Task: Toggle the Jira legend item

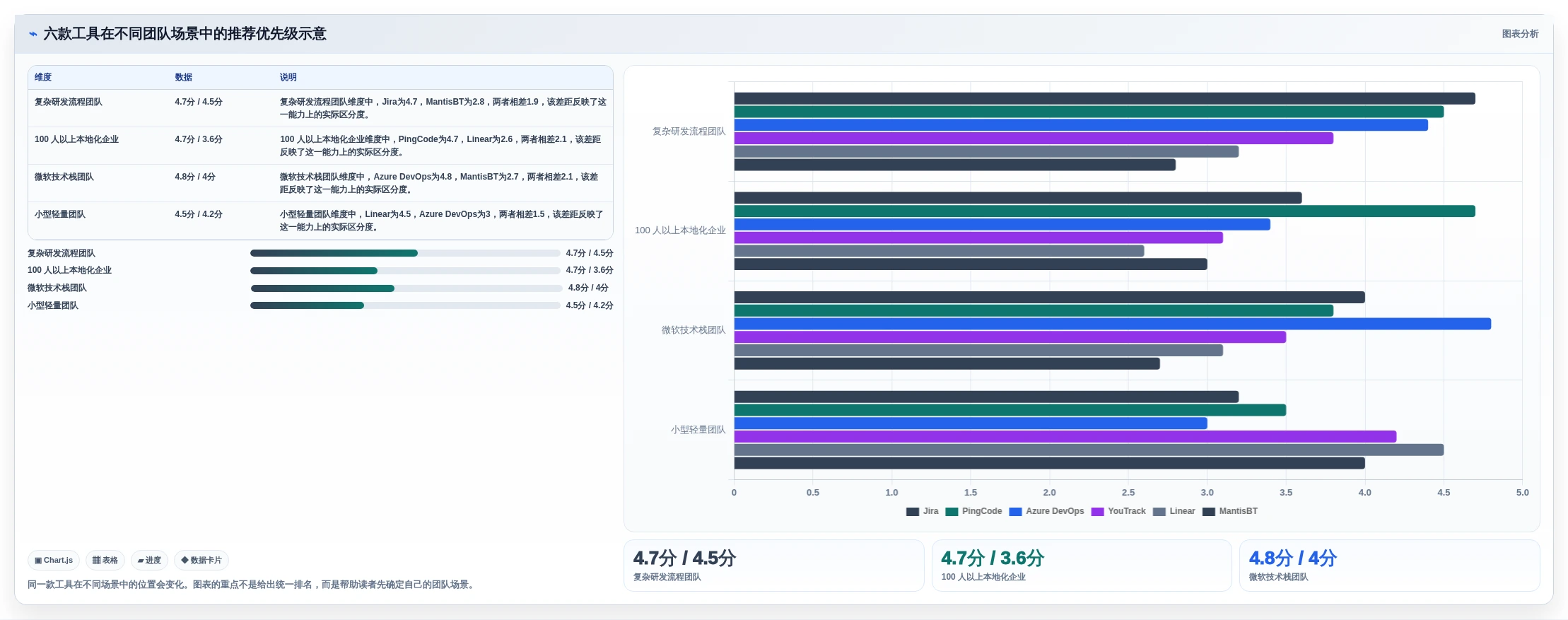Action: click(923, 511)
